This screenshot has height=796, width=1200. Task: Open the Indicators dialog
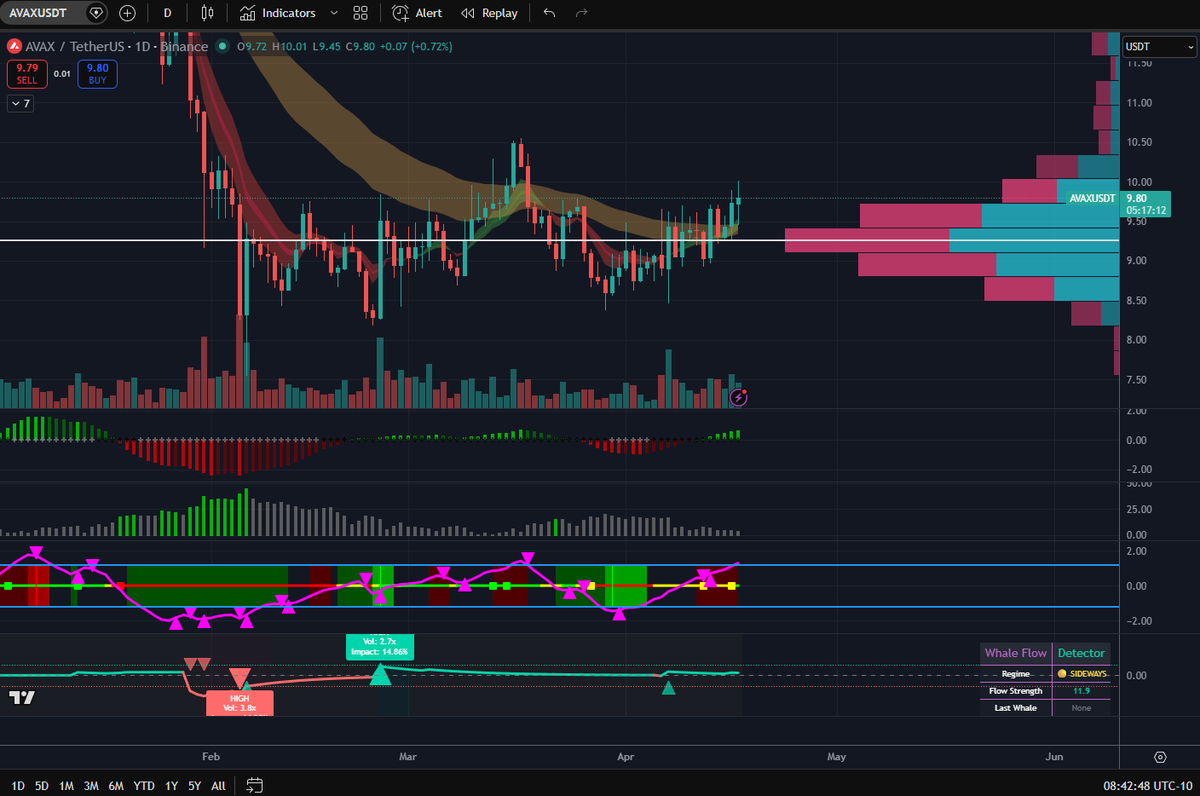tap(278, 13)
